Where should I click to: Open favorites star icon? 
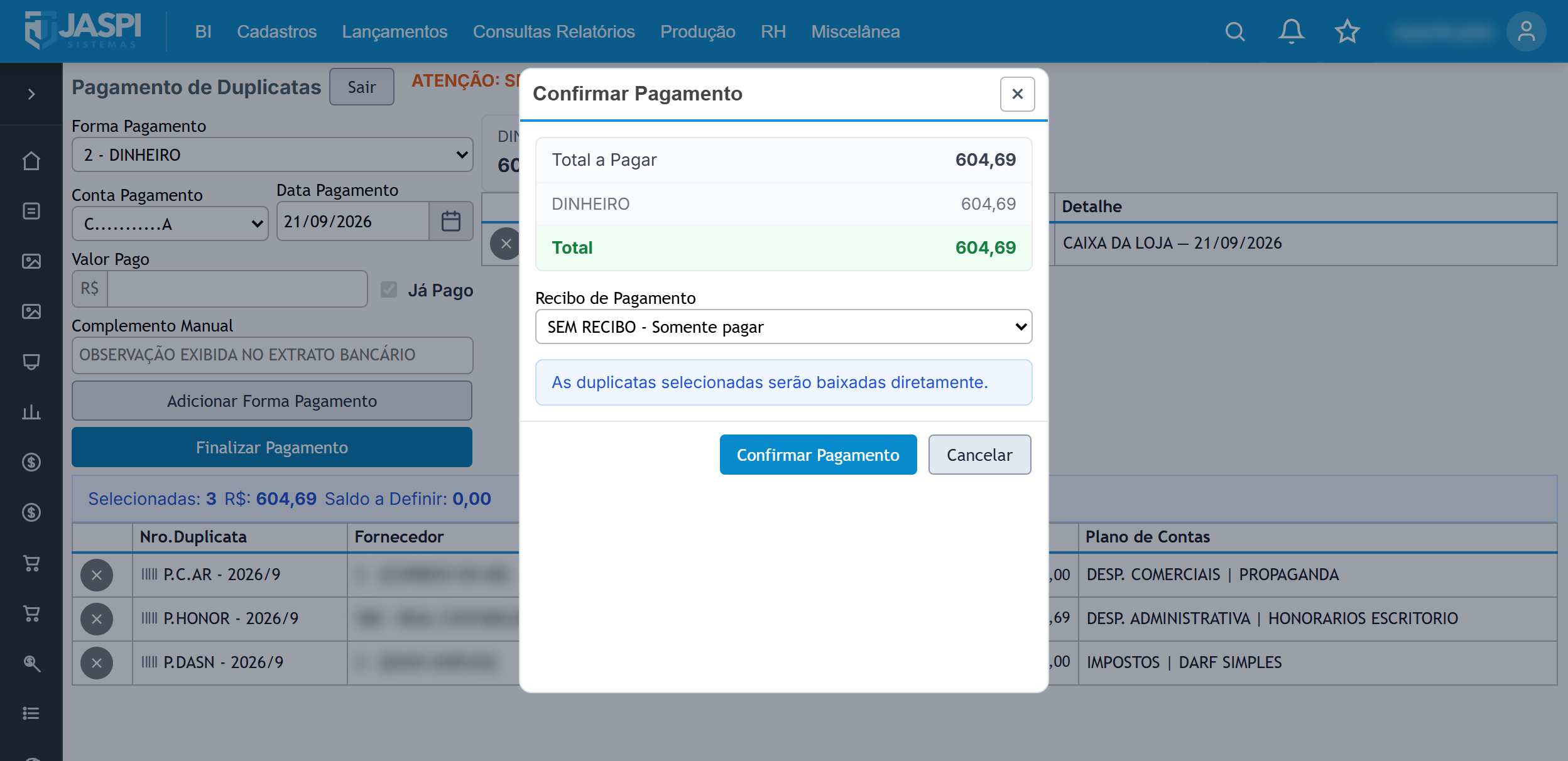pyautogui.click(x=1347, y=31)
